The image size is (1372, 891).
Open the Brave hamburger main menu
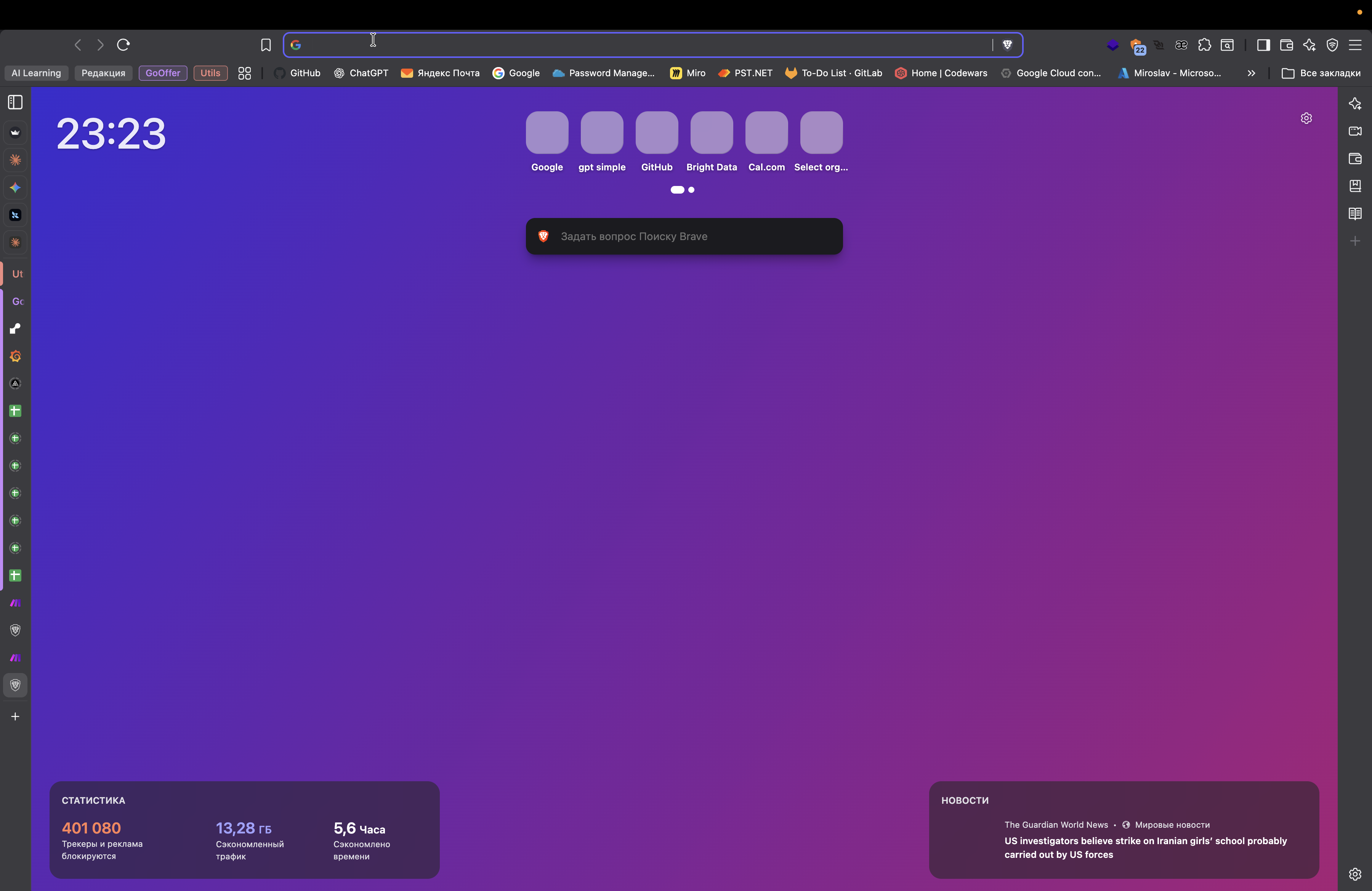[x=1355, y=45]
